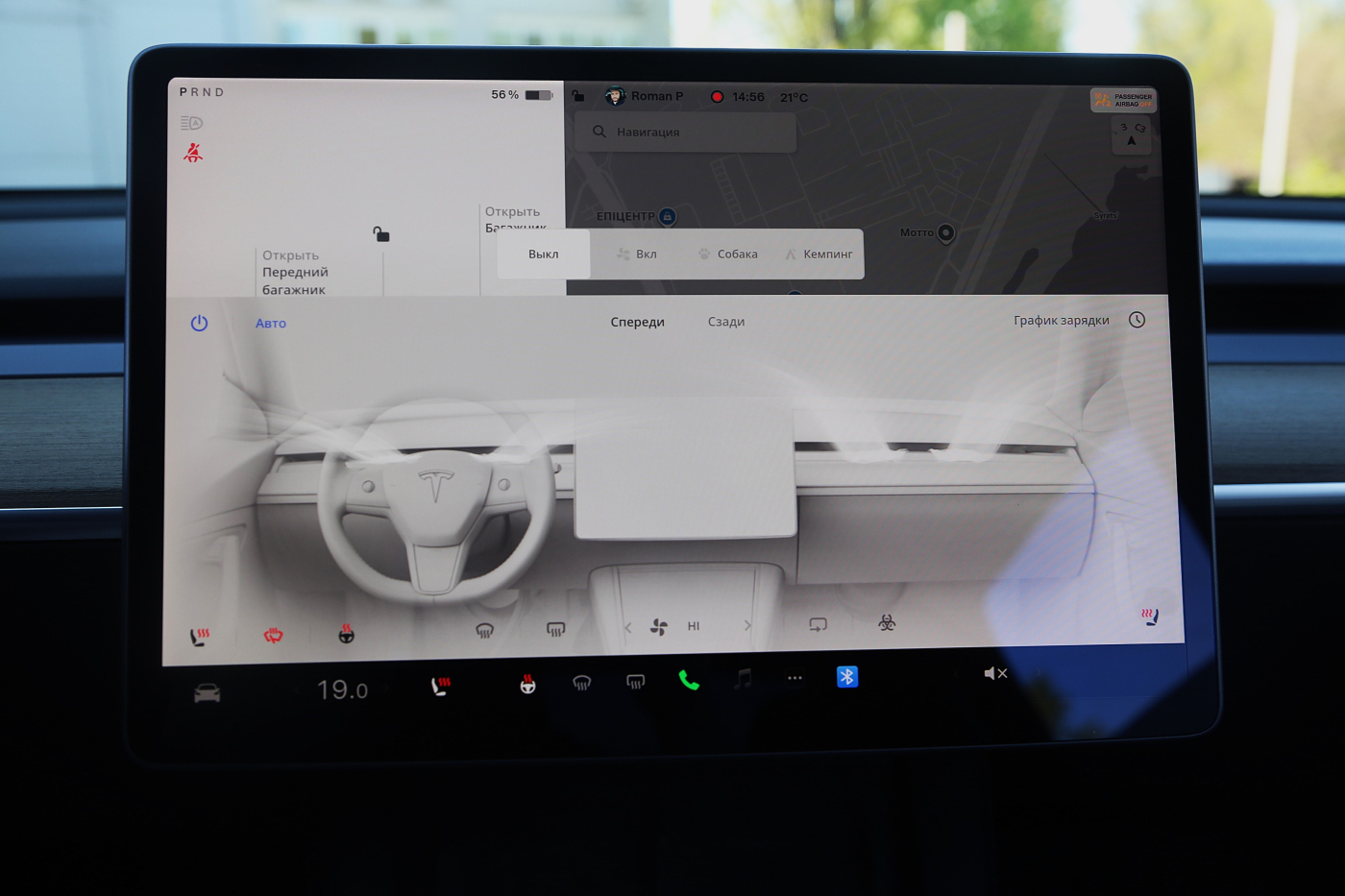Image resolution: width=1345 pixels, height=896 pixels.
Task: Increase fan speed with right chevron
Action: [747, 625]
